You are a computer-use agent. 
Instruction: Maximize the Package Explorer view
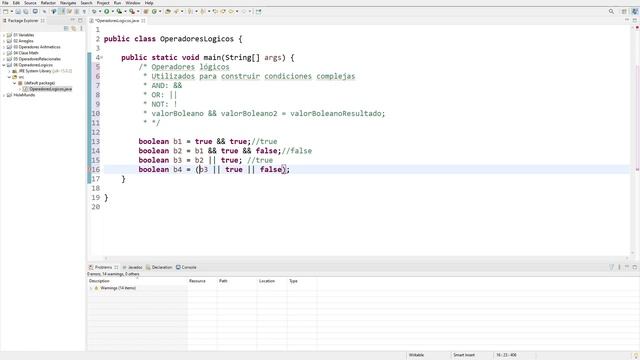pos(80,20)
